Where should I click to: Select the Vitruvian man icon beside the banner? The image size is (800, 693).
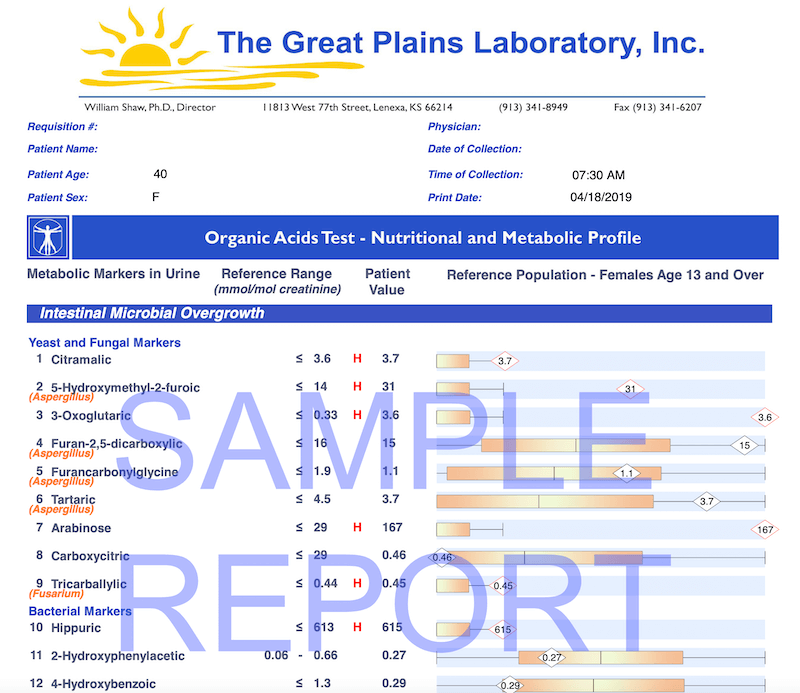point(46,237)
